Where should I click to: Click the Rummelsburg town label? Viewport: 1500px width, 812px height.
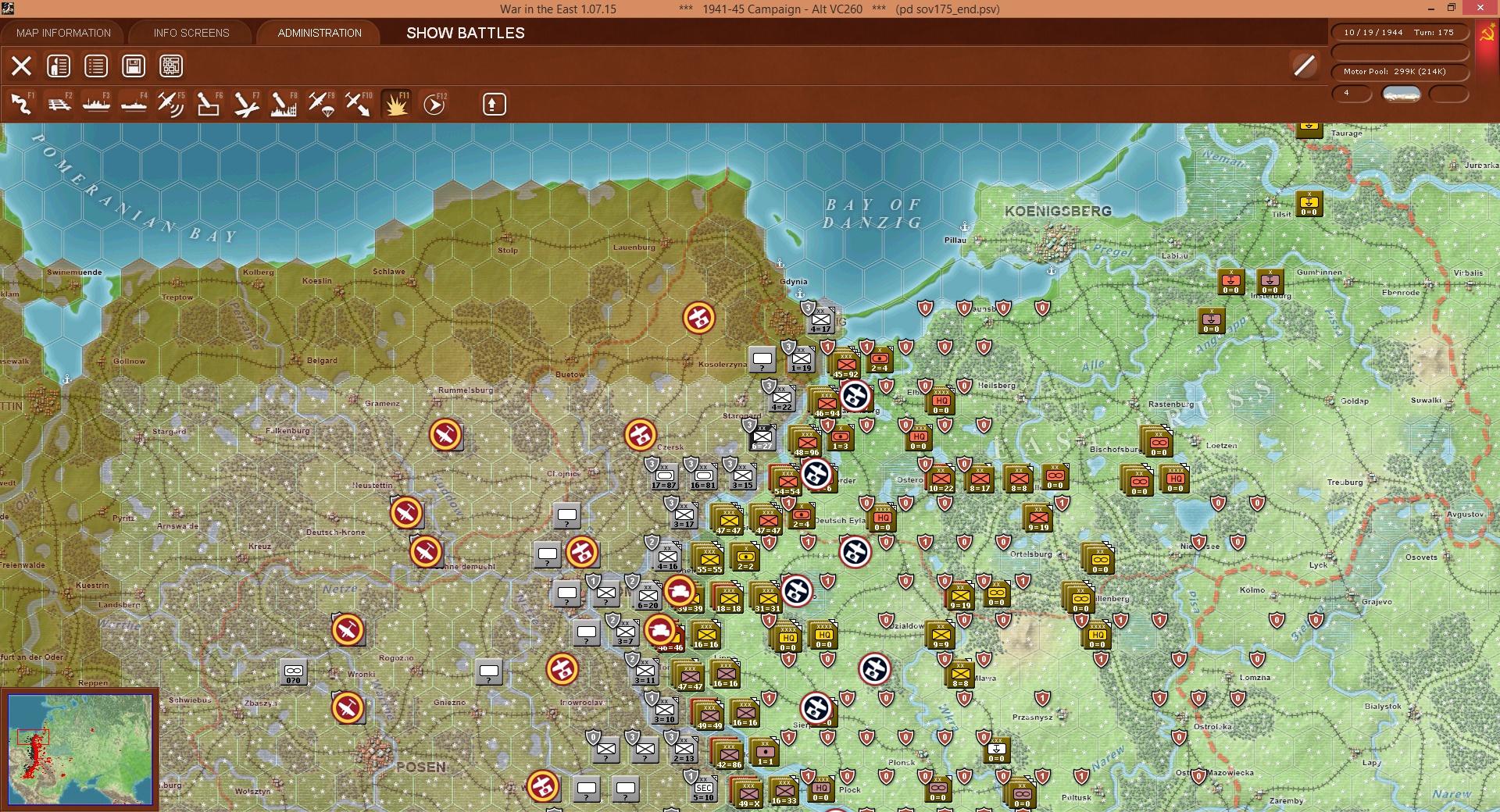tap(465, 390)
